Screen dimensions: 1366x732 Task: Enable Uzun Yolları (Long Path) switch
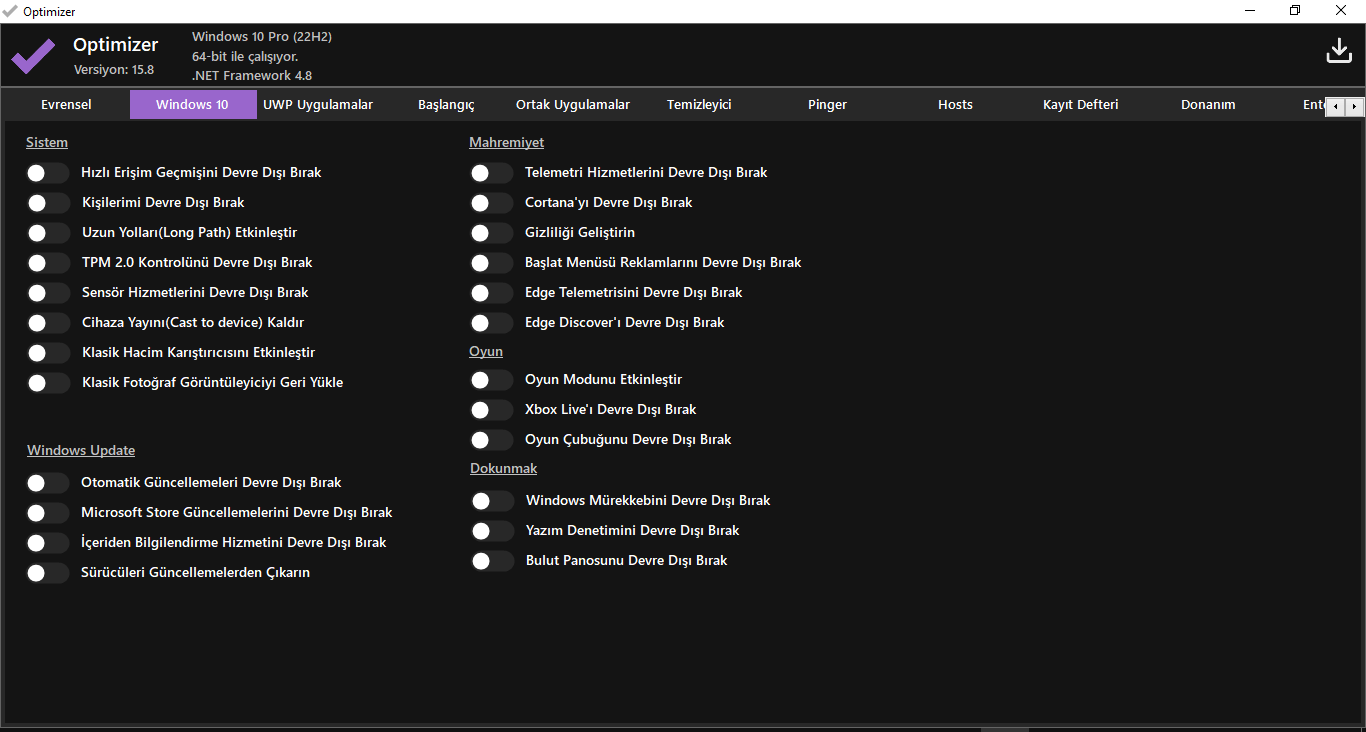pyautogui.click(x=48, y=233)
